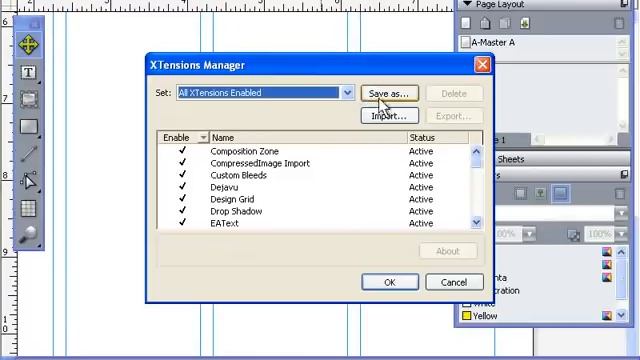Click the Save as... button
The width and height of the screenshot is (640, 360).
pyautogui.click(x=389, y=93)
